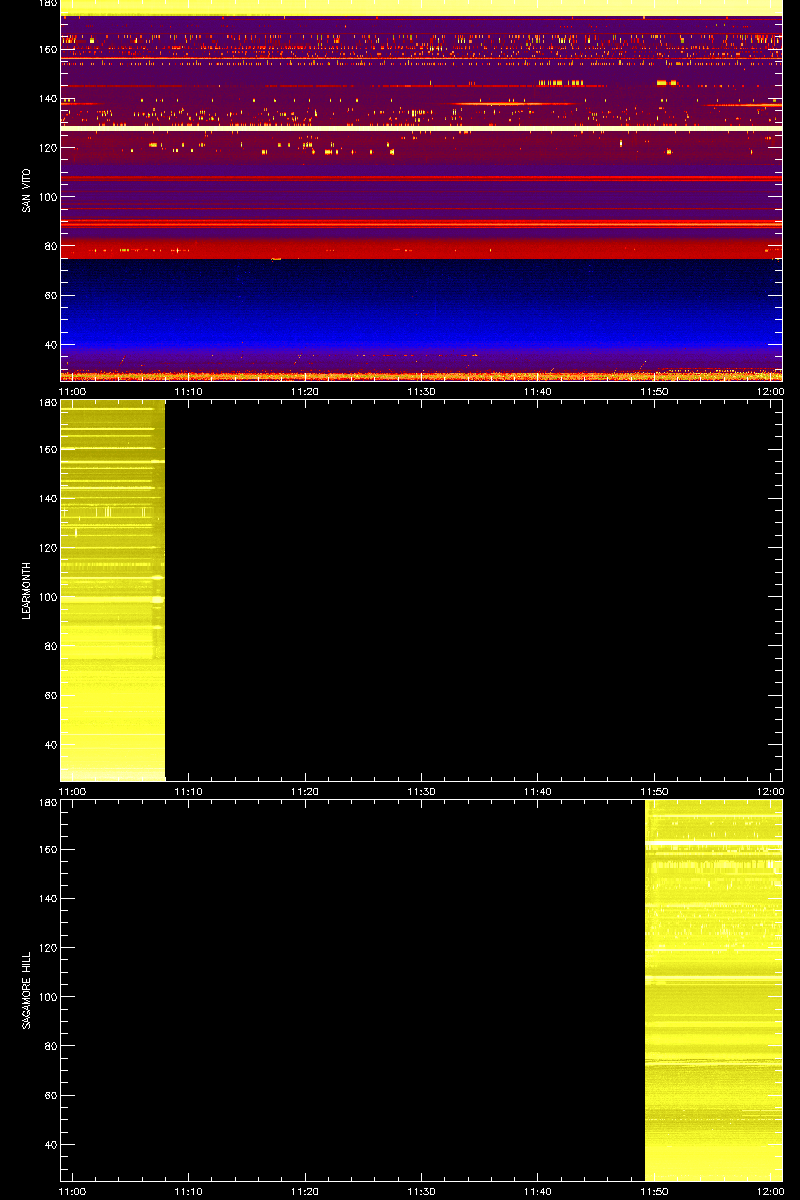
Task: Click the SAN VITO axis label
Action: tap(26, 191)
